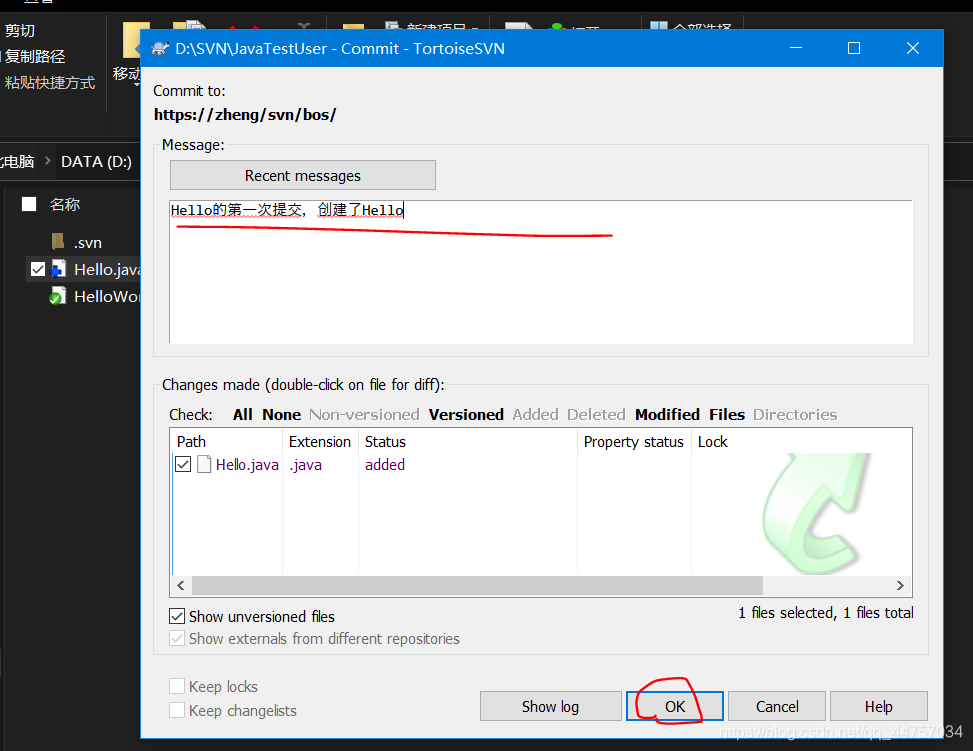
Task: Click the Directories check filter
Action: (795, 415)
